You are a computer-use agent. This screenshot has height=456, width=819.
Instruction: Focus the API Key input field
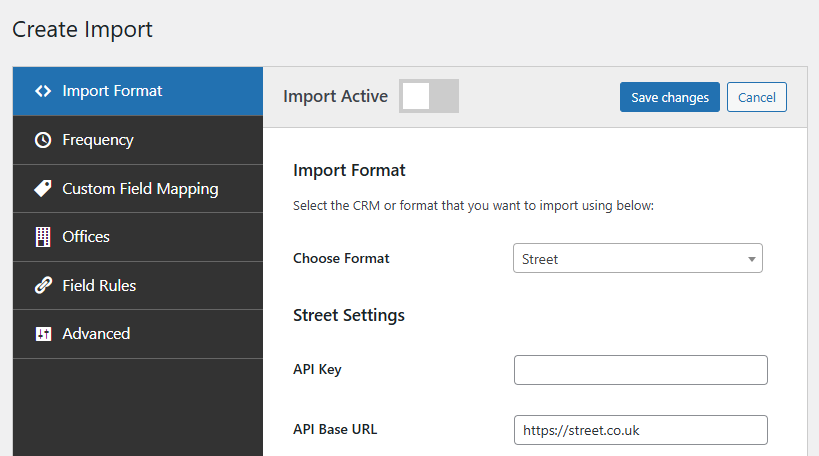[x=640, y=370]
